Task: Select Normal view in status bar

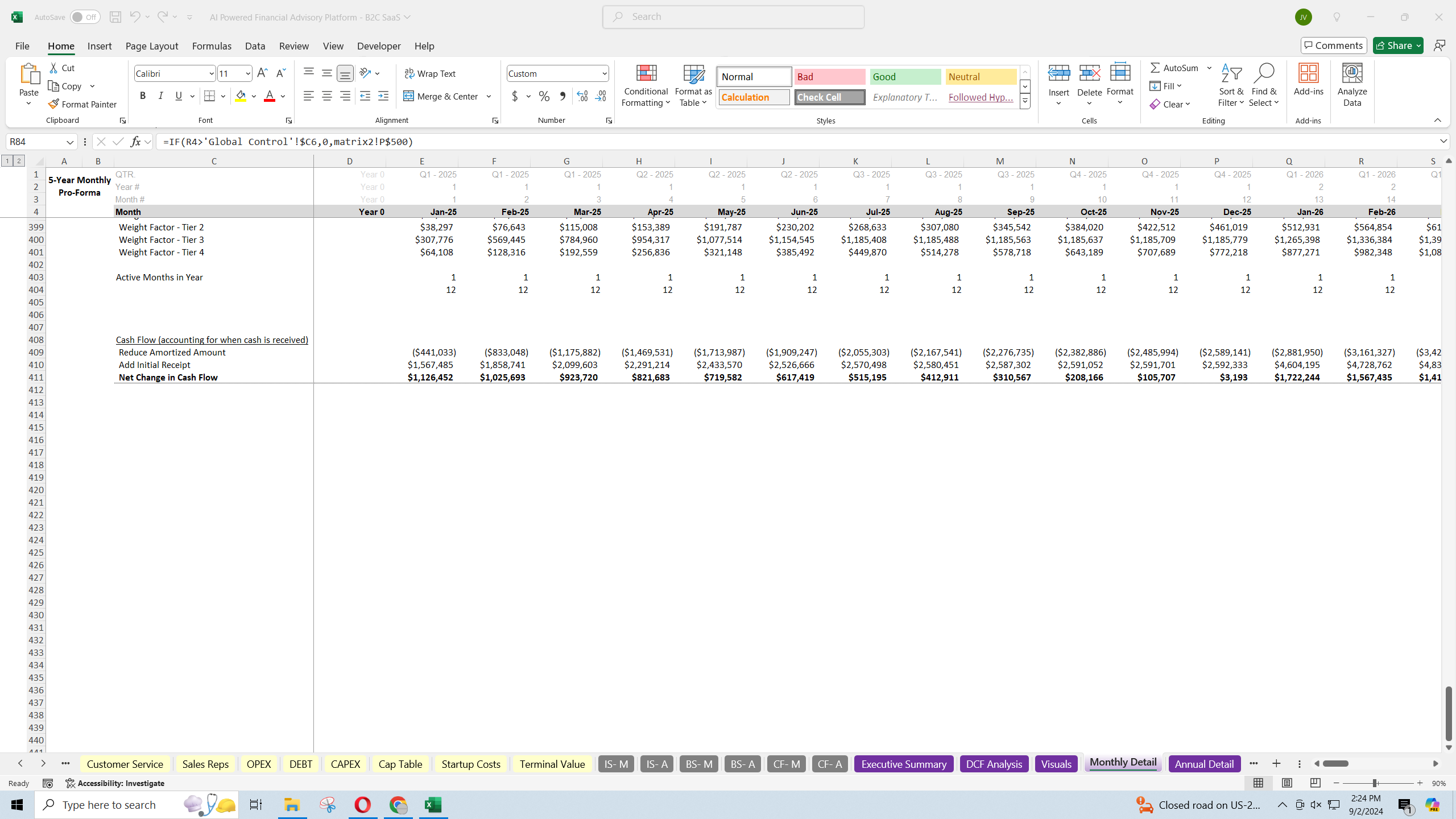Action: coord(1259,783)
